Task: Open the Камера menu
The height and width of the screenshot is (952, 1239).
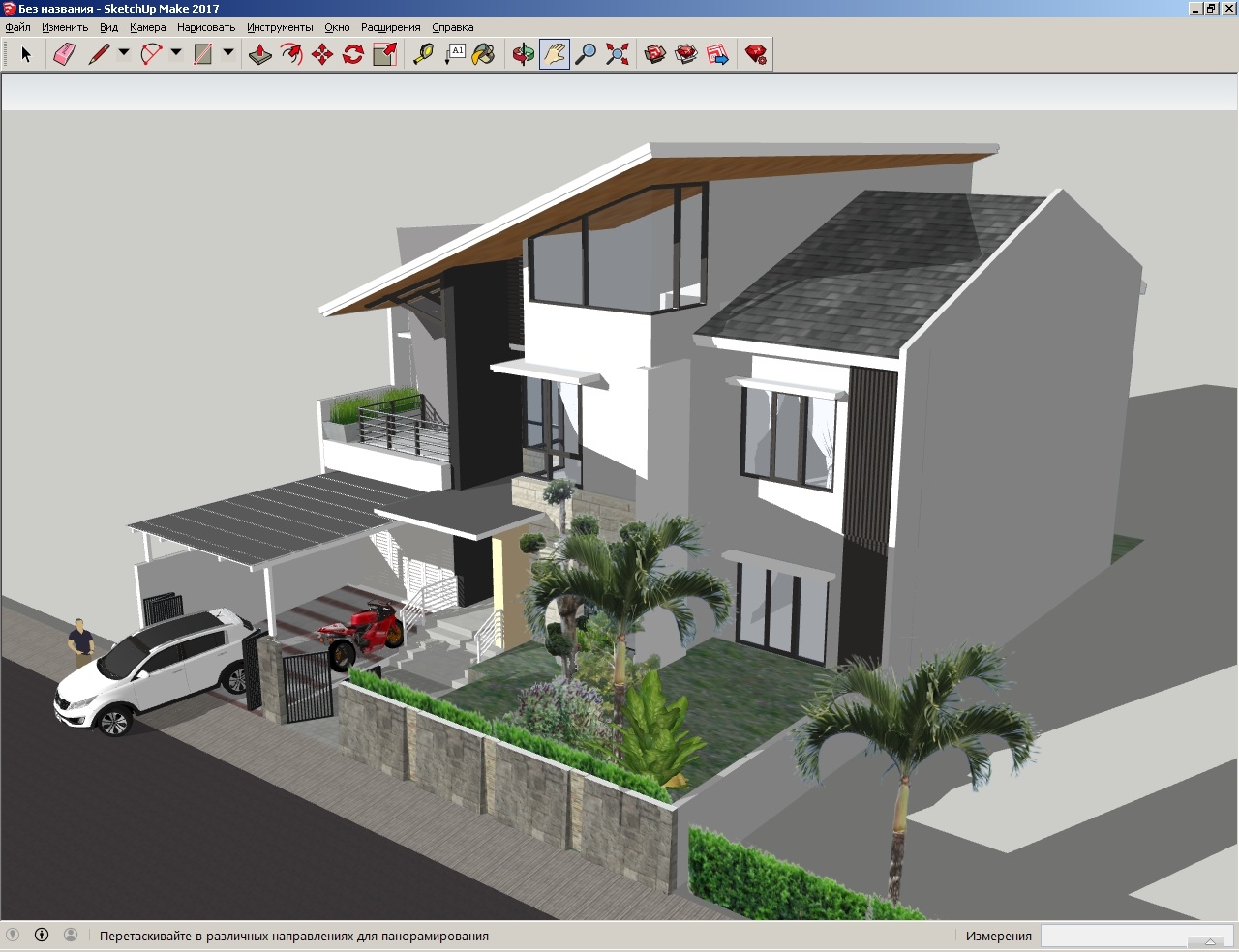Action: 146,27
